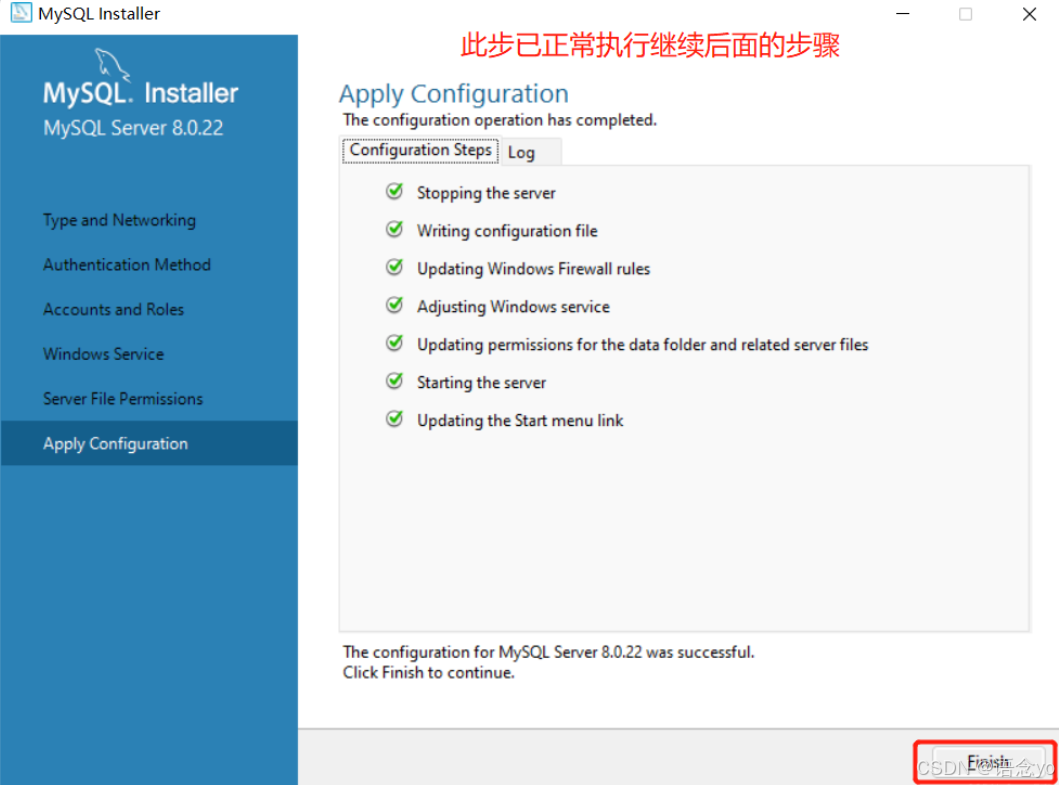Click the Finish button

(x=988, y=762)
